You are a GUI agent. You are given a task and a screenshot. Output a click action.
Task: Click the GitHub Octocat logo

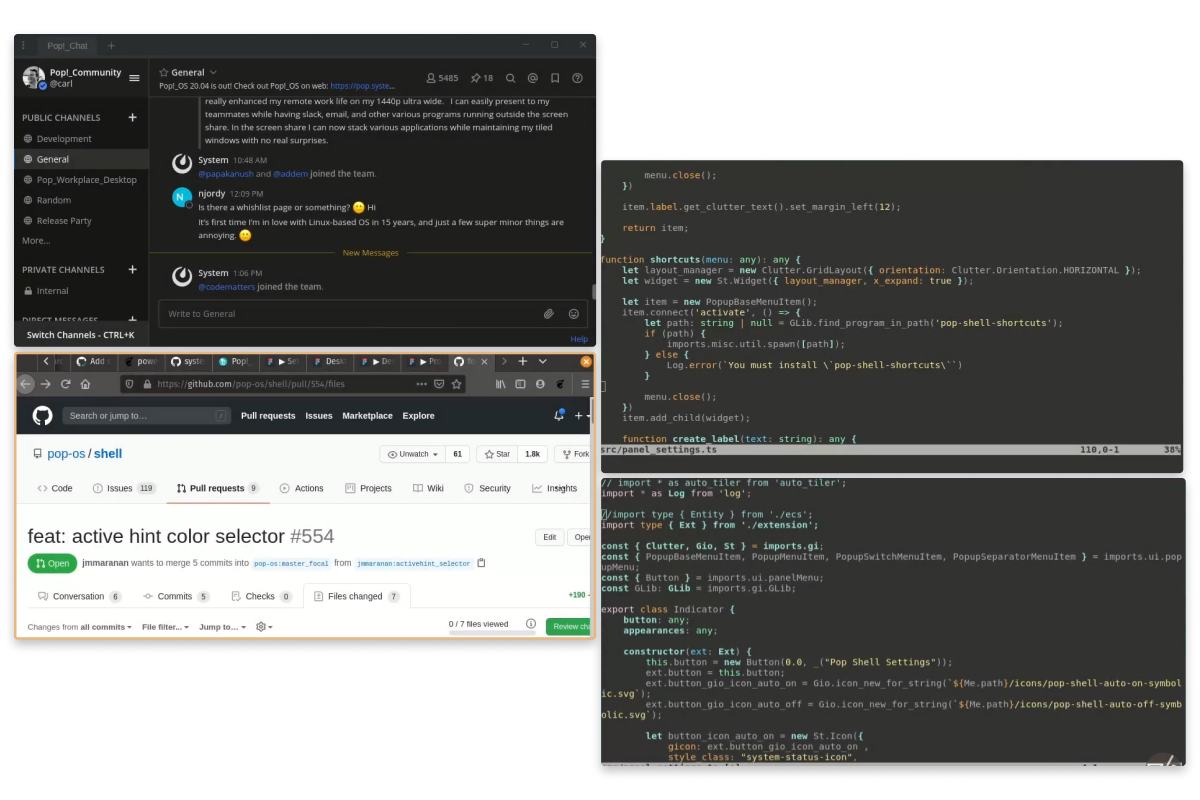42,416
